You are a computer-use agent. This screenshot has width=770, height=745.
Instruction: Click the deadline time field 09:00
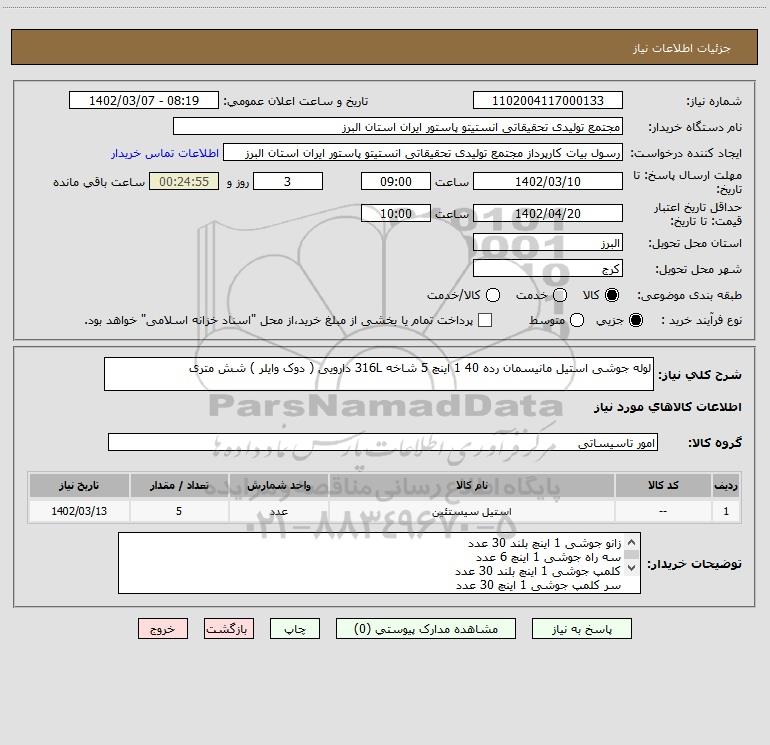pyautogui.click(x=396, y=181)
